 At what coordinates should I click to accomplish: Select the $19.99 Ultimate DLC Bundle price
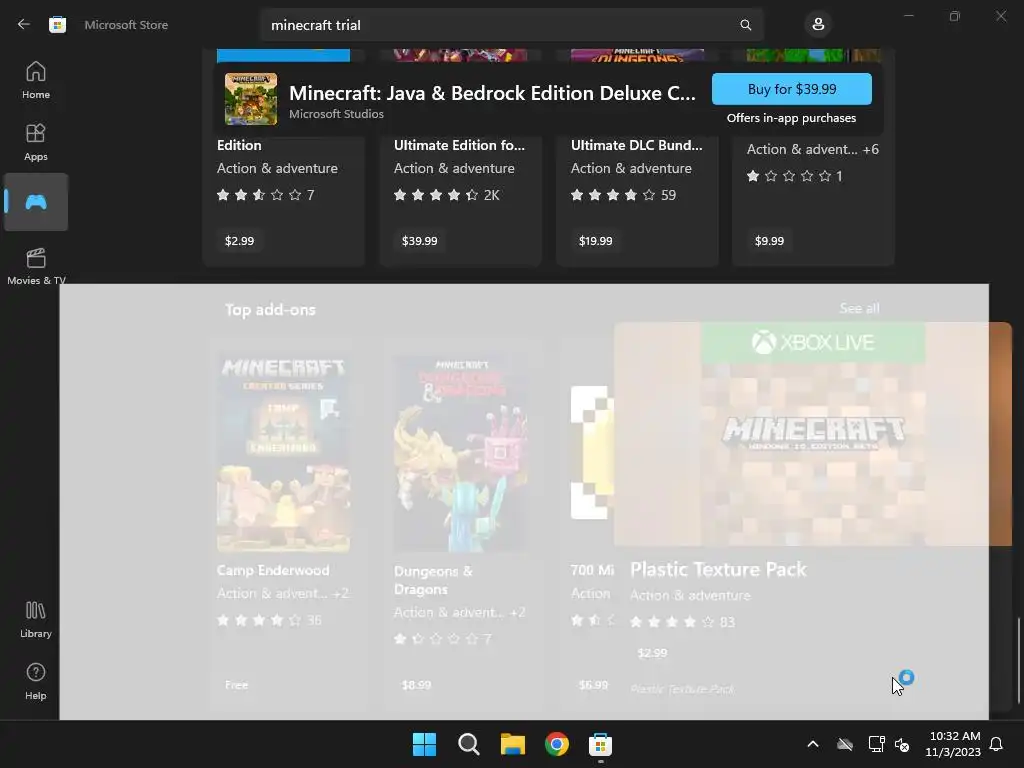(596, 241)
